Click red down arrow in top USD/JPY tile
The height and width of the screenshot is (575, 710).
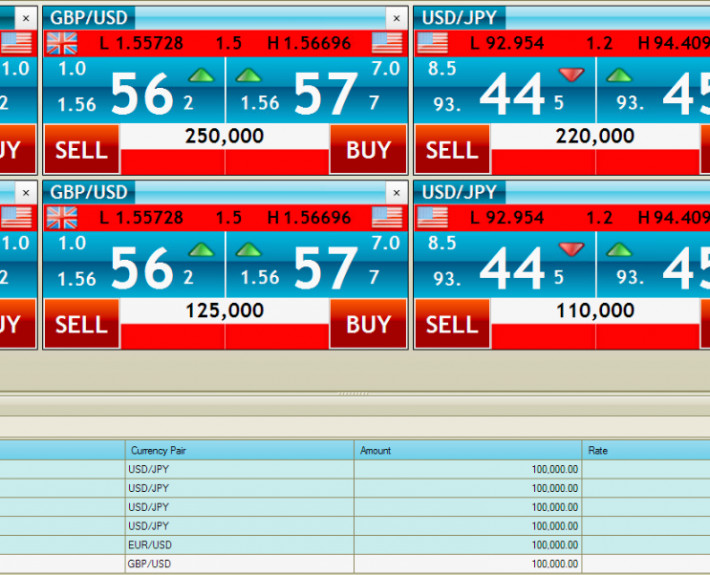(571, 75)
